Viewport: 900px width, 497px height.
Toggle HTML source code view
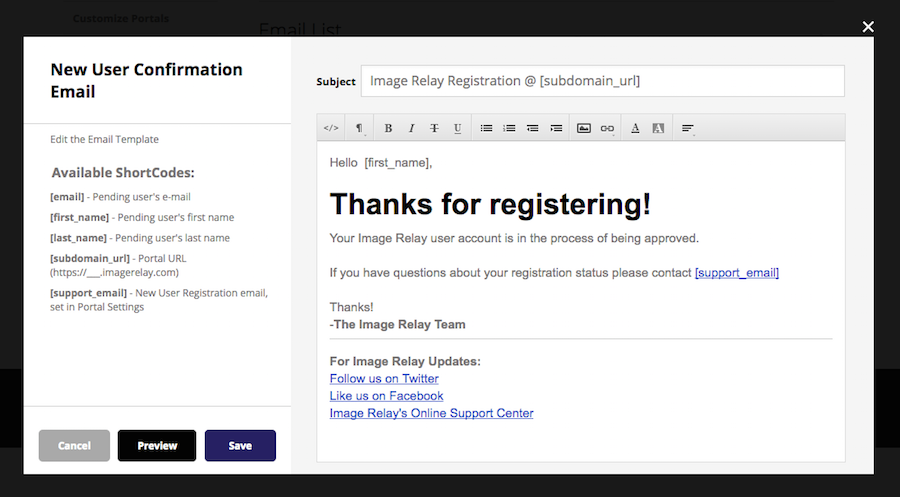pos(331,128)
